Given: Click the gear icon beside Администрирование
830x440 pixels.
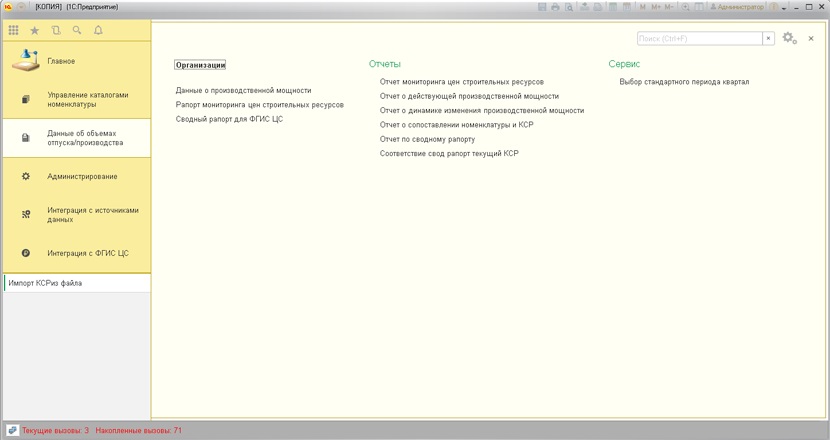Looking at the screenshot, I should pyautogui.click(x=25, y=176).
